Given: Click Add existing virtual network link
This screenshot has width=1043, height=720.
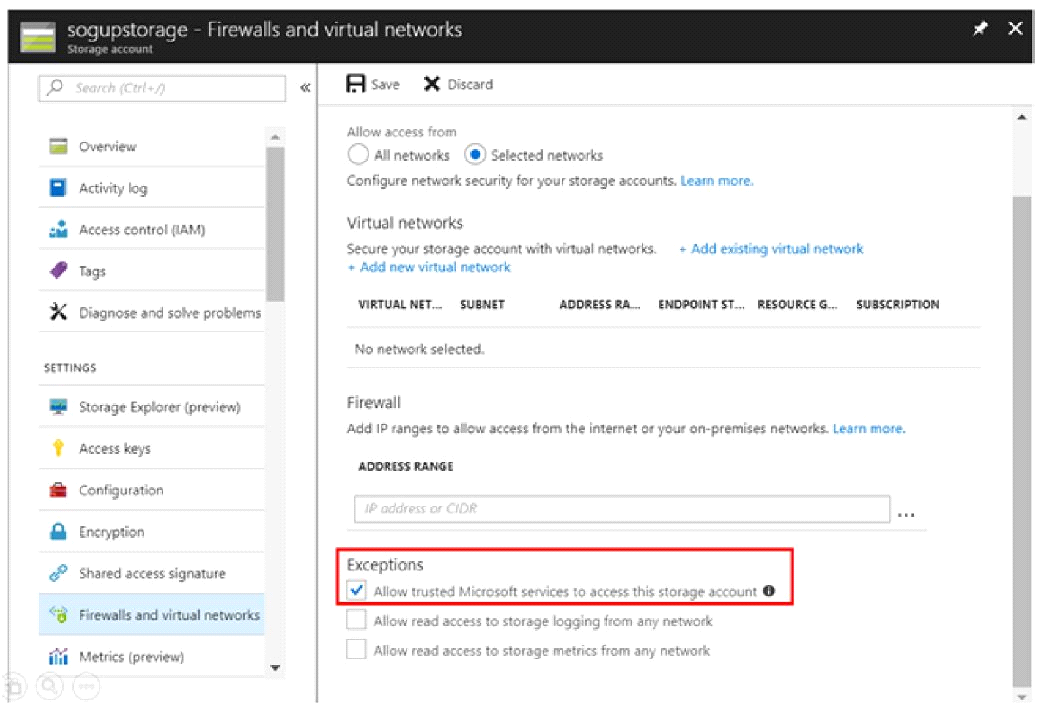Looking at the screenshot, I should tap(772, 249).
